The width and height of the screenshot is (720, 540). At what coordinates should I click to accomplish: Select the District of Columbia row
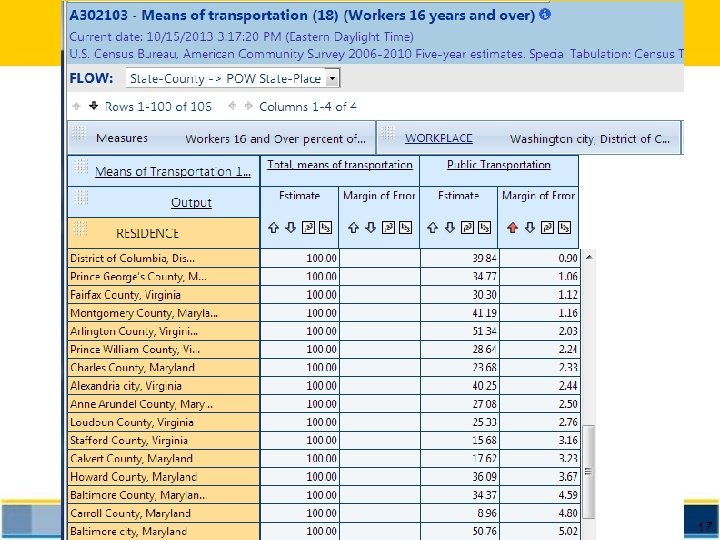coord(163,258)
